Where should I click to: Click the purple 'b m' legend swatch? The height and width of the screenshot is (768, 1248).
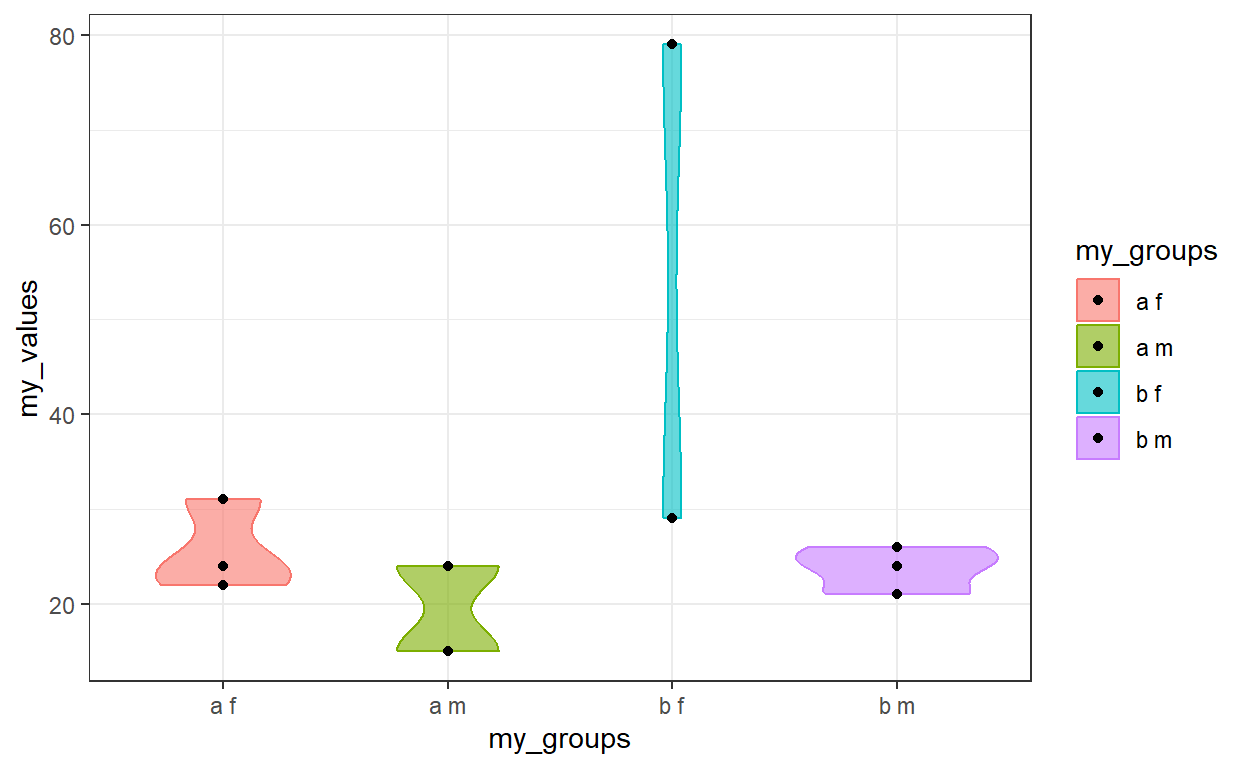pyautogui.click(x=1098, y=438)
